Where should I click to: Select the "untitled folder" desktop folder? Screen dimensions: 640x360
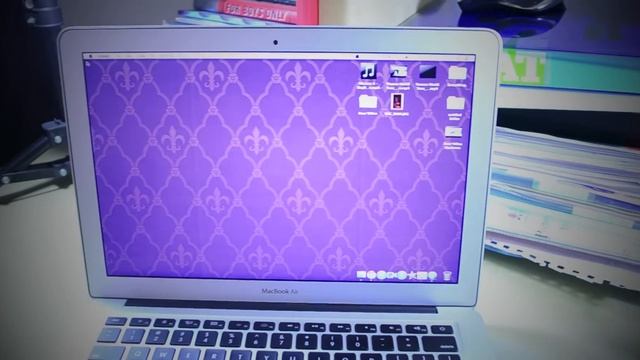(x=455, y=103)
